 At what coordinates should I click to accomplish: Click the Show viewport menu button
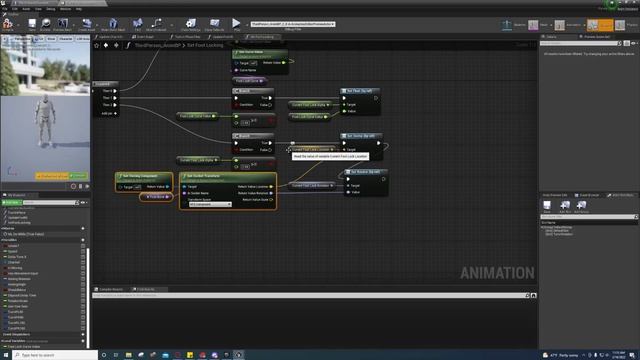tap(51, 39)
